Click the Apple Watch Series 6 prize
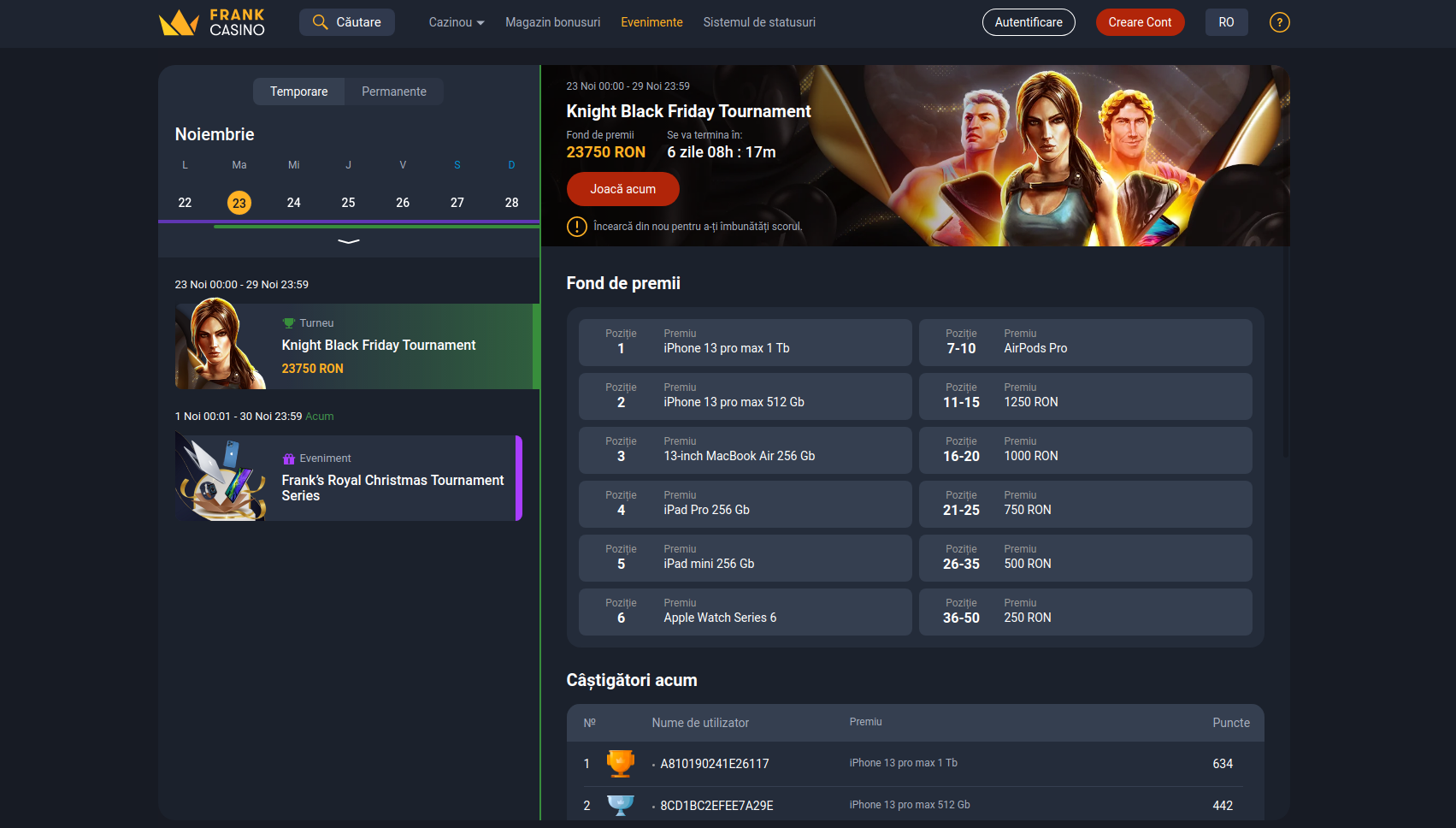 746,612
